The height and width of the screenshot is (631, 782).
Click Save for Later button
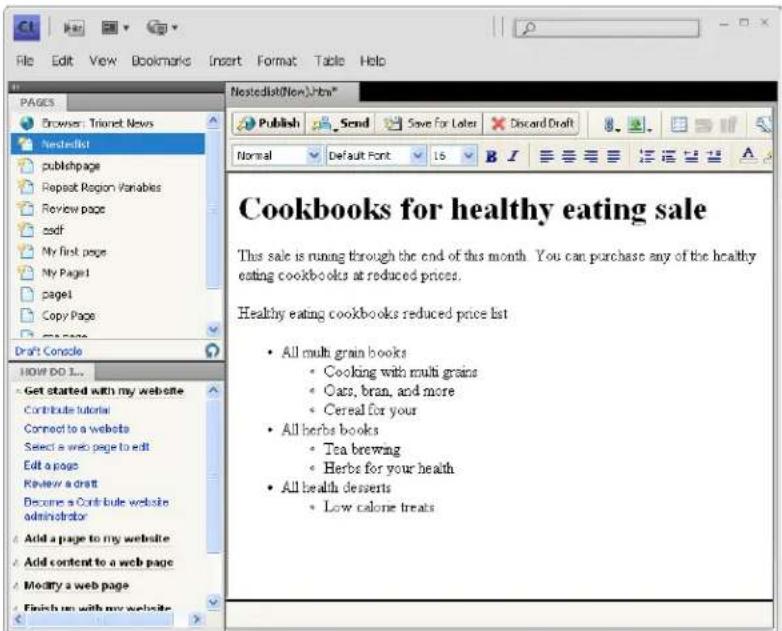[x=430, y=123]
